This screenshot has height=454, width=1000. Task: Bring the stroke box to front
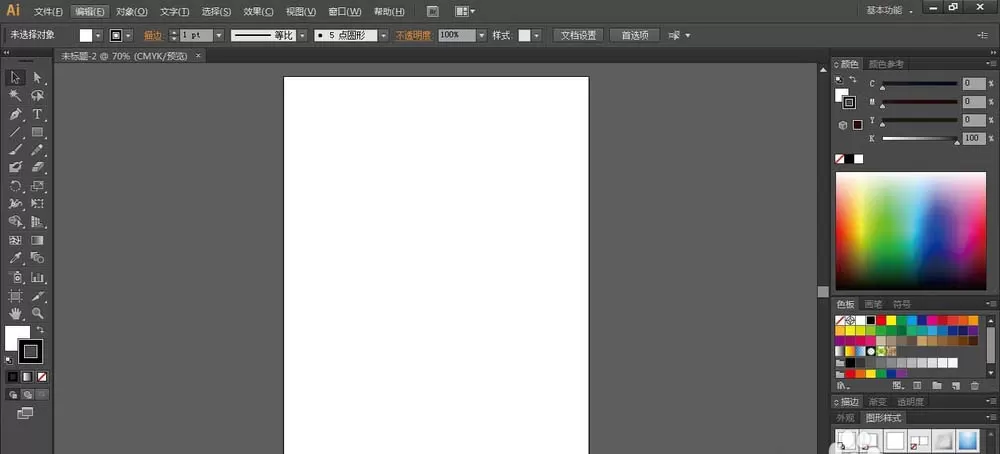click(x=31, y=351)
